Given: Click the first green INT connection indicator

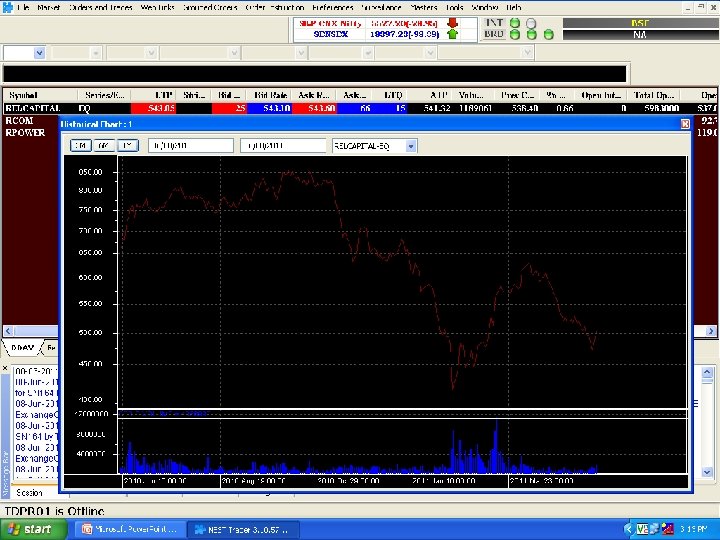Looking at the screenshot, I should click(515, 23).
